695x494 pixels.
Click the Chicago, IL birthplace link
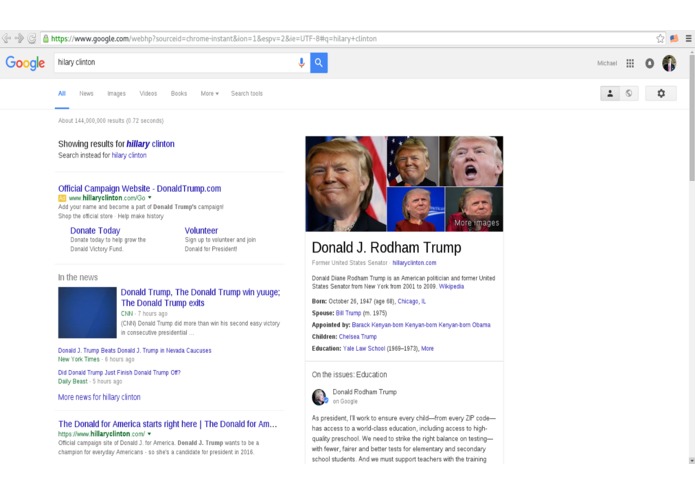pyautogui.click(x=411, y=301)
